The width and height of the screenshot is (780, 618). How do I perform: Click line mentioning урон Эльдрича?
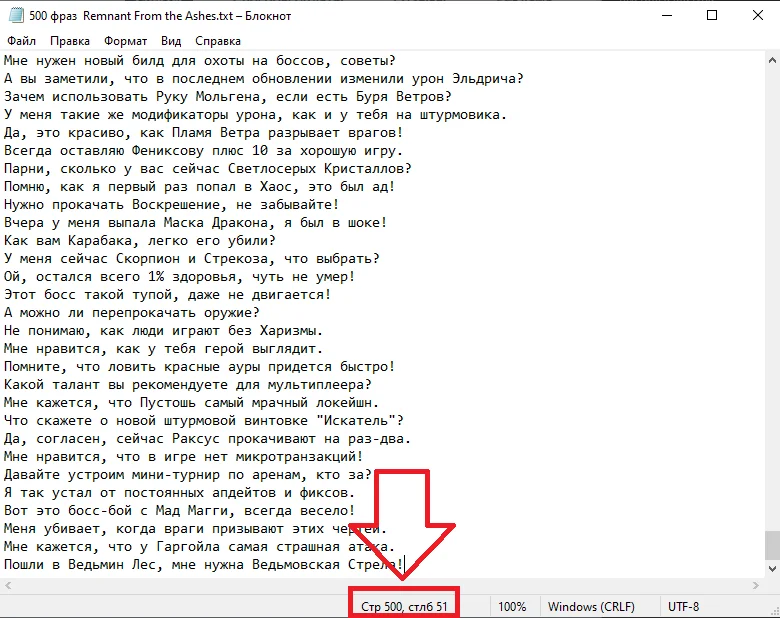pyautogui.click(x=264, y=79)
